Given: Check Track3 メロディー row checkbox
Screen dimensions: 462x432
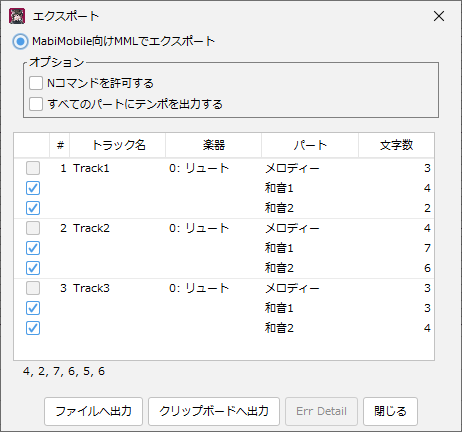Looking at the screenshot, I should tap(33, 288).
